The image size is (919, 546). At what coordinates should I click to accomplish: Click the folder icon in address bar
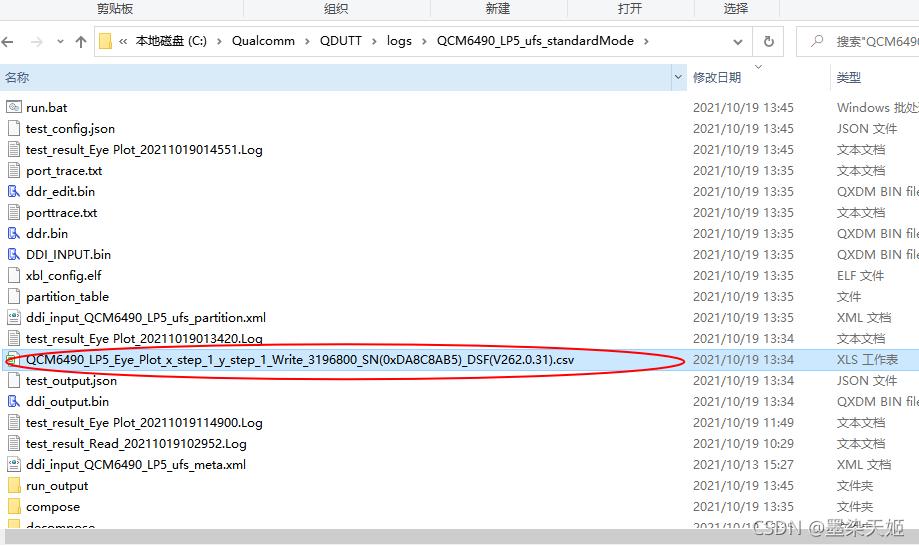coord(105,41)
